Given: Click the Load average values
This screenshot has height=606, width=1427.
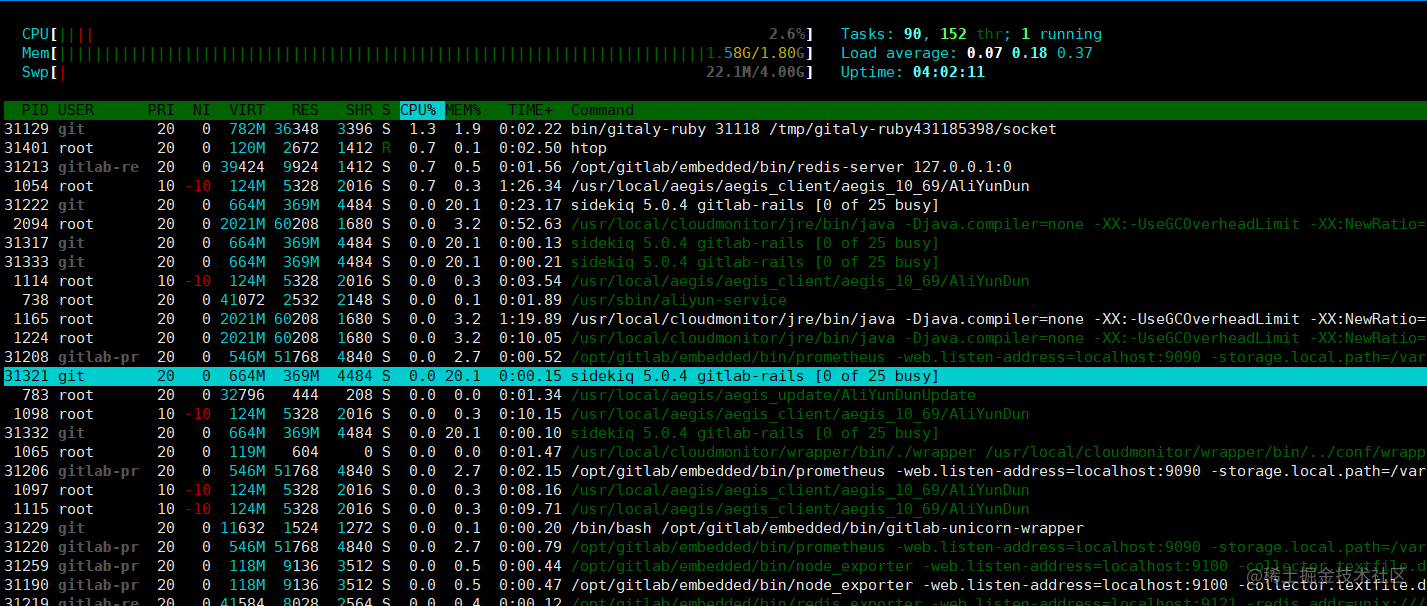Looking at the screenshot, I should [x=1030, y=53].
